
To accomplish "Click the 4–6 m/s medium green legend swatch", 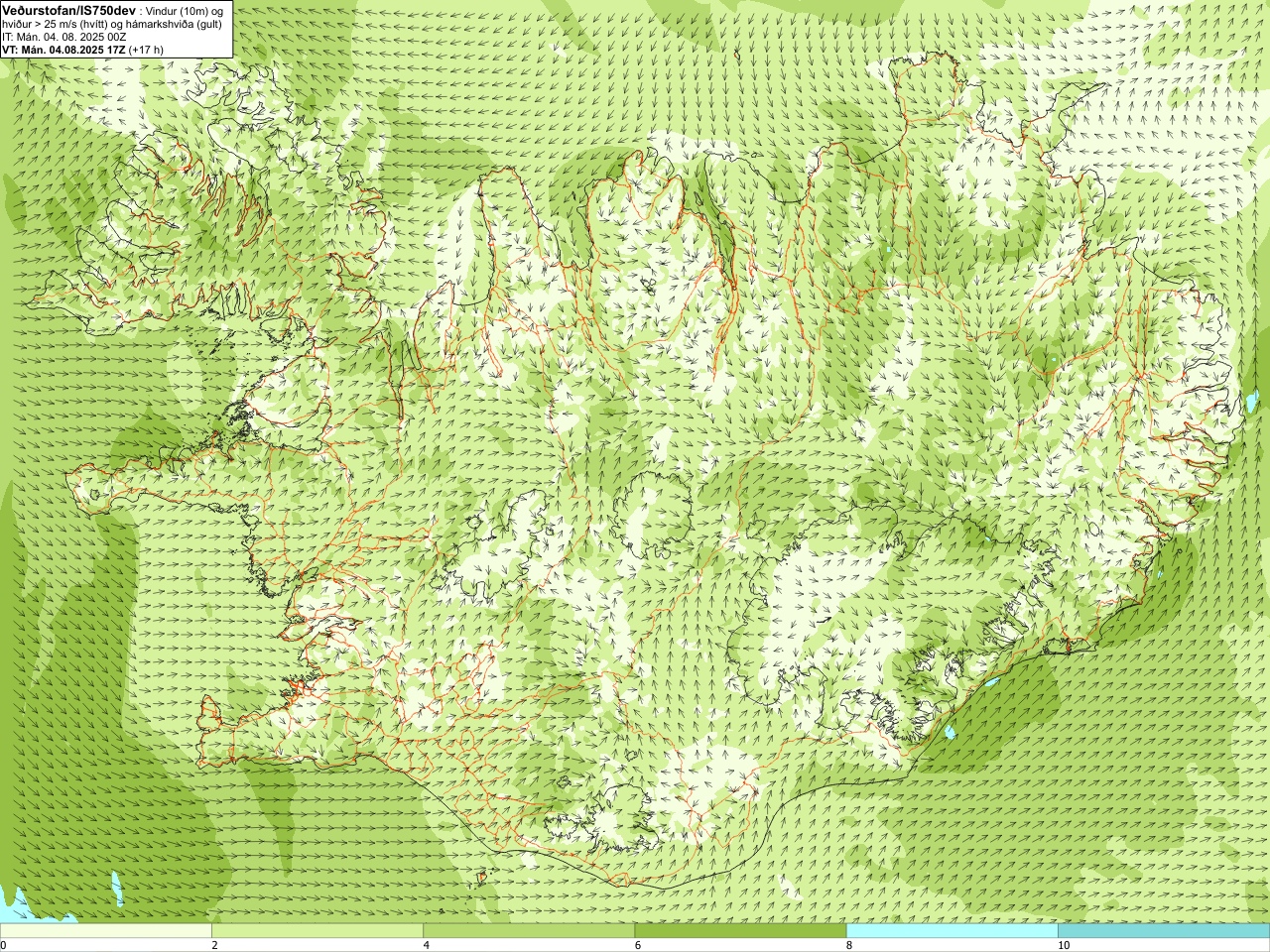I will coord(529,931).
